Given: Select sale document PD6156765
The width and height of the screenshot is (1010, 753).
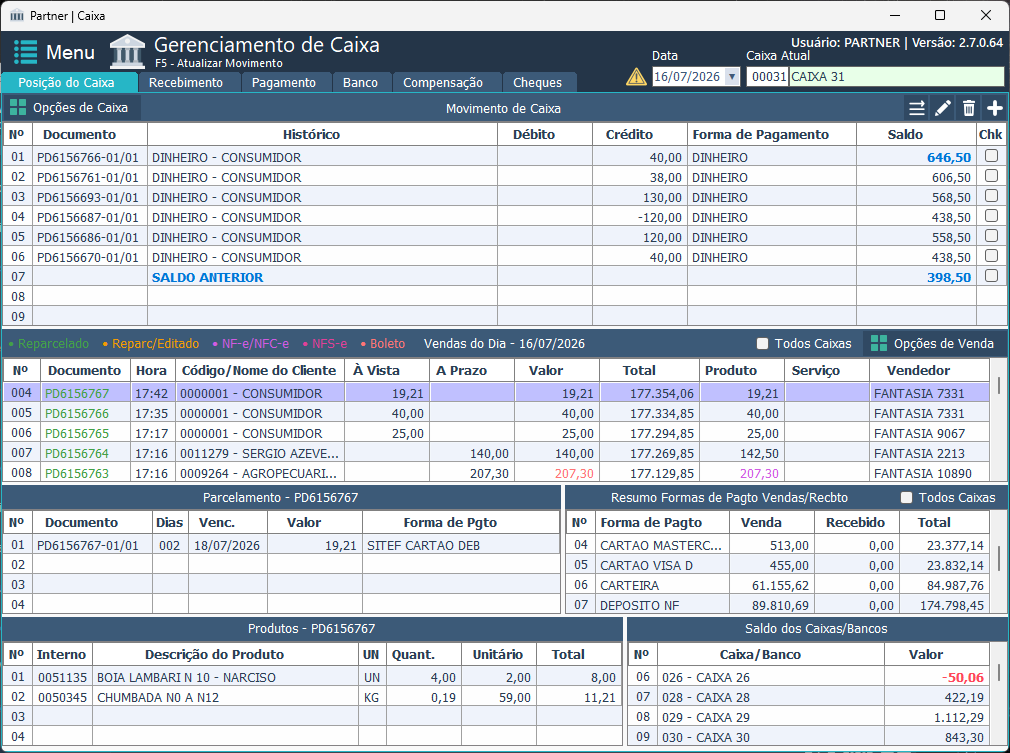Looking at the screenshot, I should 77,433.
